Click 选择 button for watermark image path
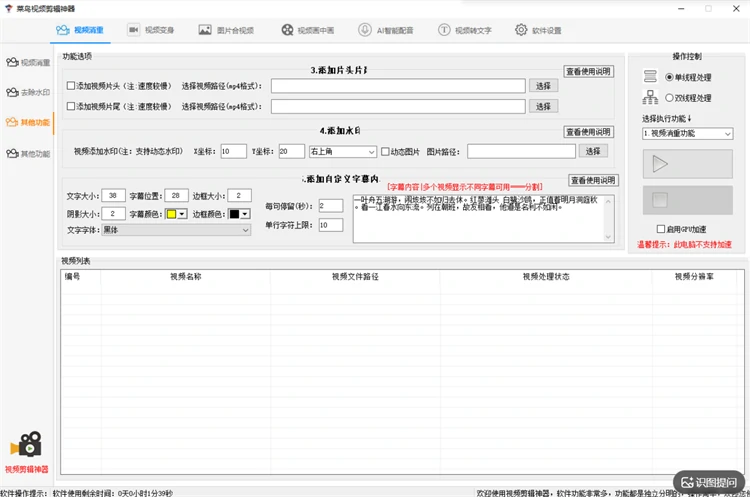 [x=593, y=151]
